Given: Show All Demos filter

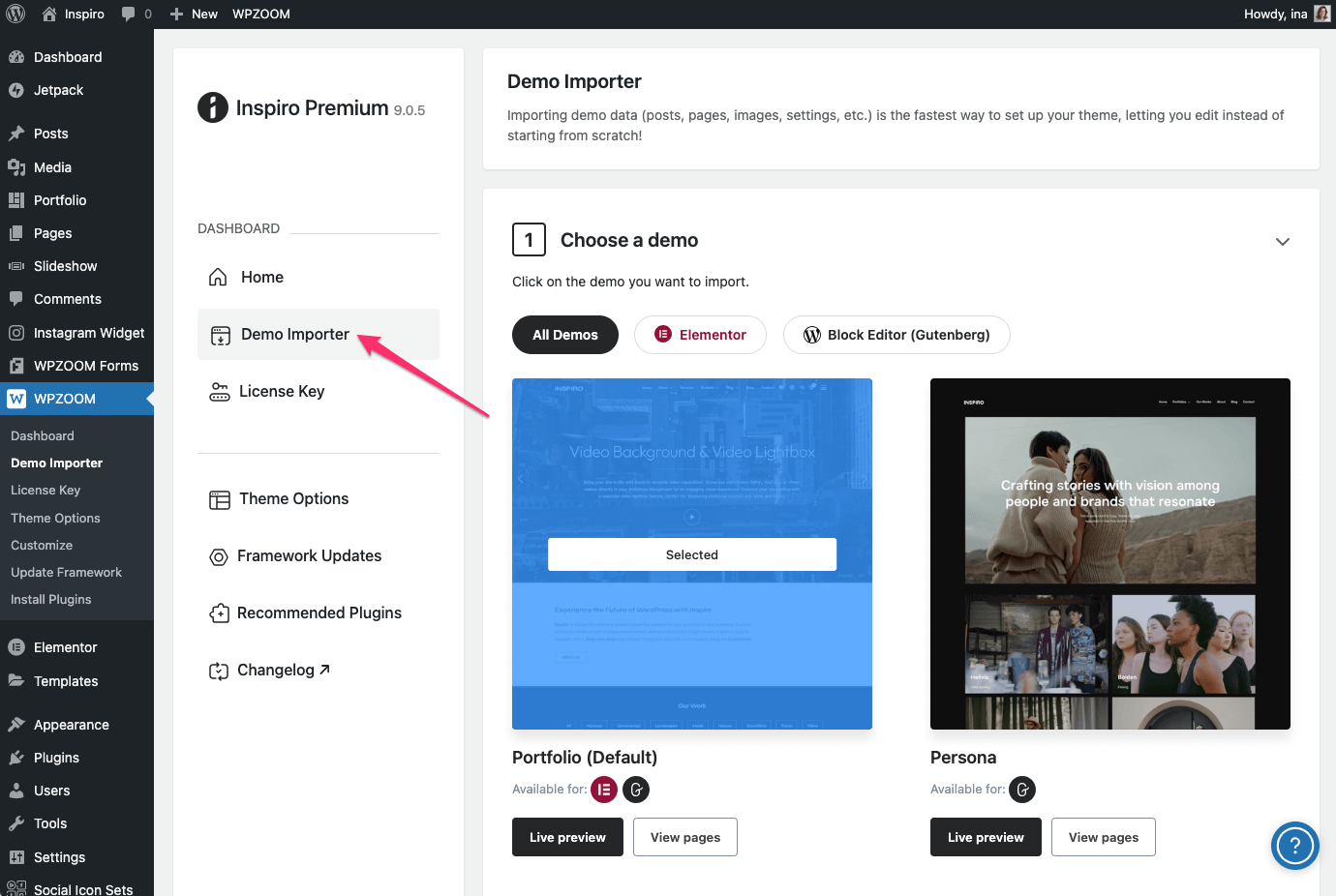Looking at the screenshot, I should pyautogui.click(x=565, y=335).
